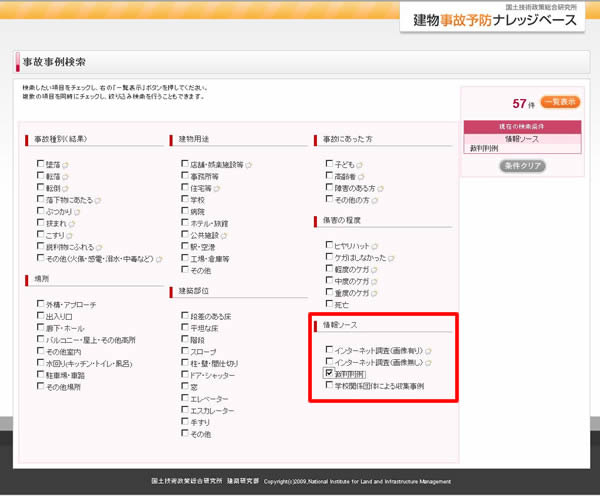Open the info bubble icon beside 住宅等
The height and width of the screenshot is (496, 600).
pos(217,189)
